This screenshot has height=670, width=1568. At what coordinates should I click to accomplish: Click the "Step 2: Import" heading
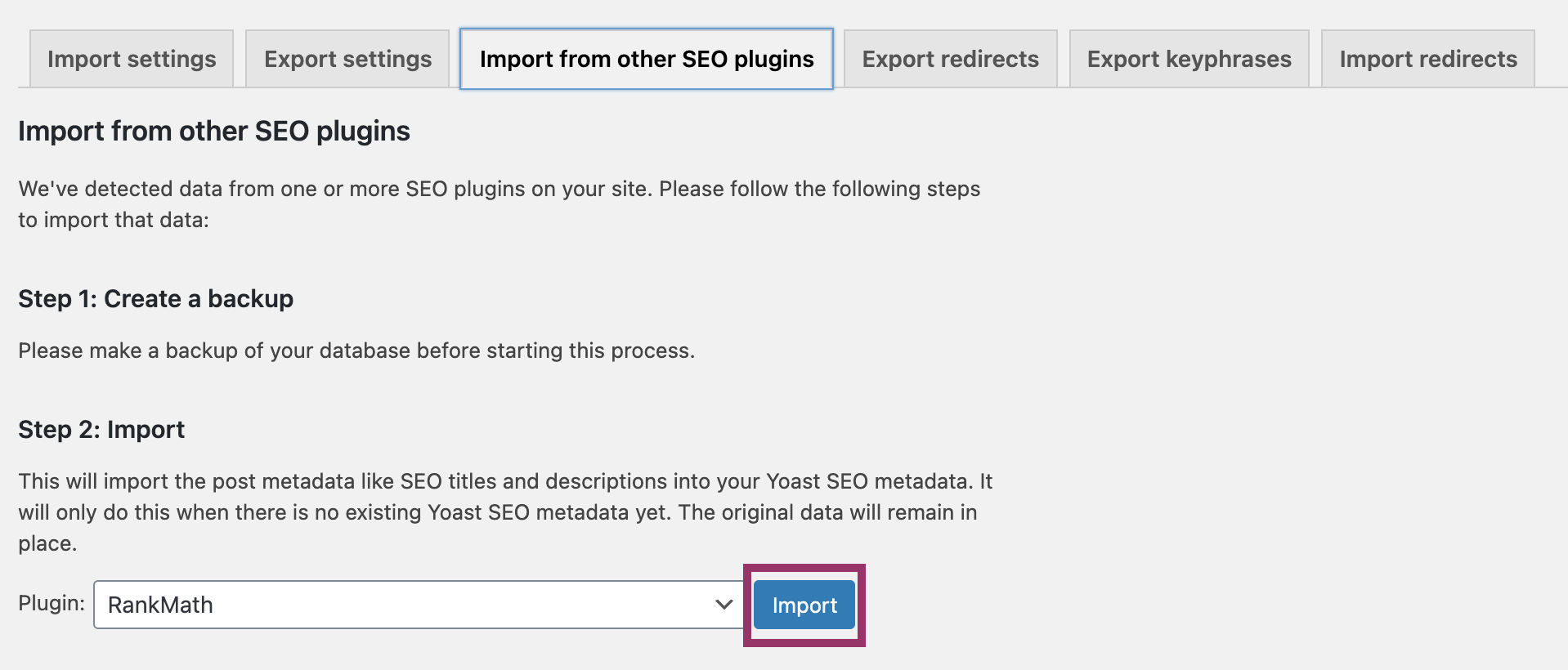(x=101, y=430)
